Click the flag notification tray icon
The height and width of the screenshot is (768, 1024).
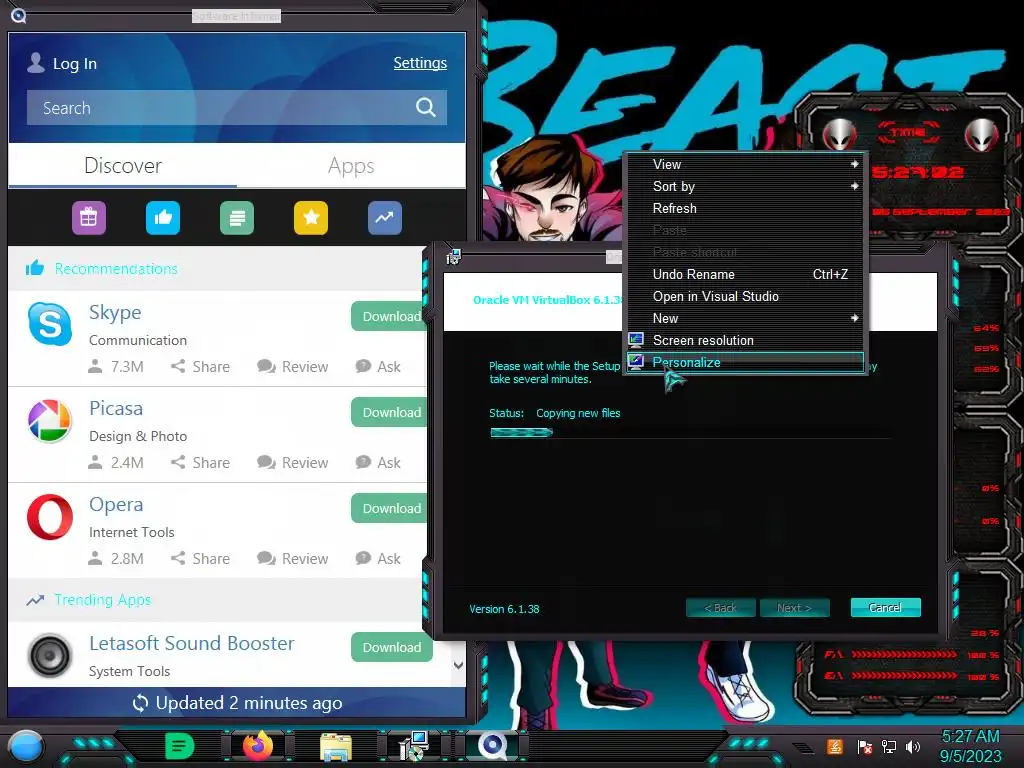pyautogui.click(x=865, y=746)
